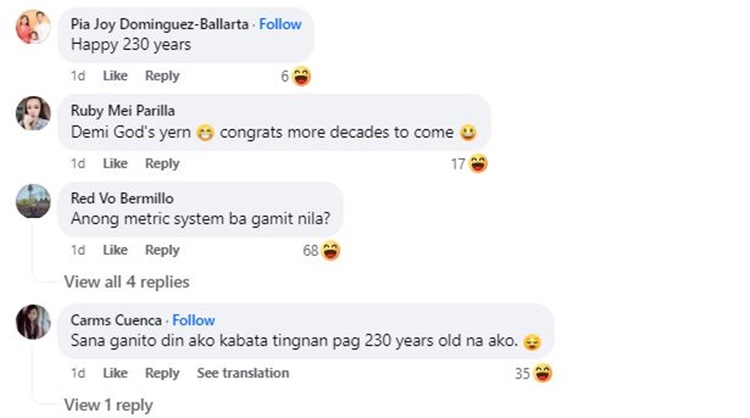The image size is (750, 418).
Task: See translation of Carms Cuenca's comment
Action: coord(243,373)
